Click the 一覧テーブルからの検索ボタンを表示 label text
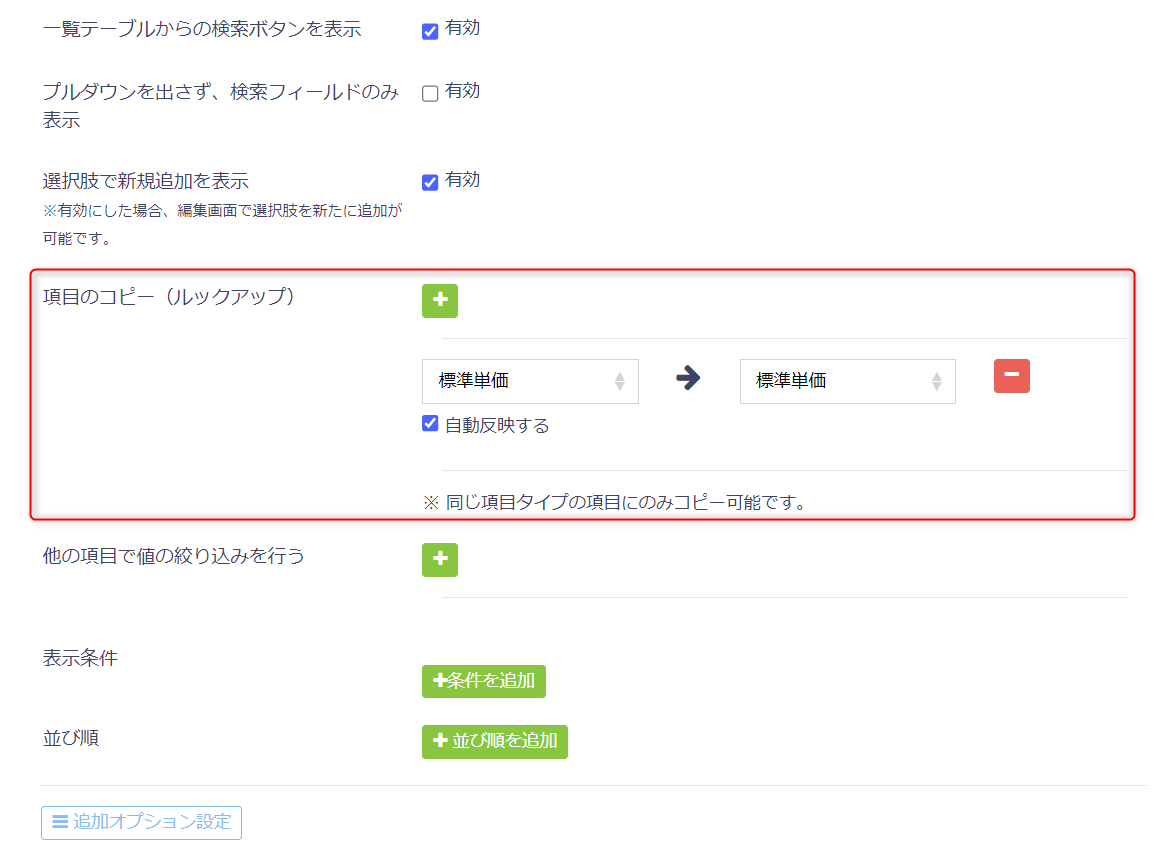 [202, 29]
